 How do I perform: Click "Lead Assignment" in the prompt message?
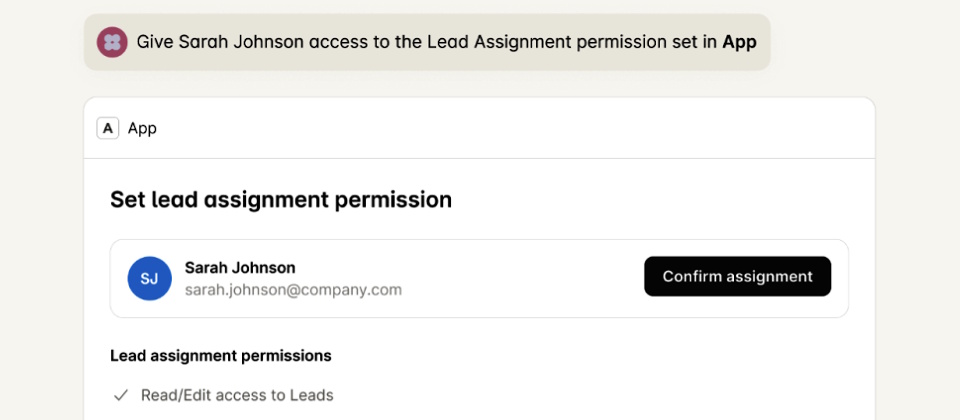pos(482,42)
